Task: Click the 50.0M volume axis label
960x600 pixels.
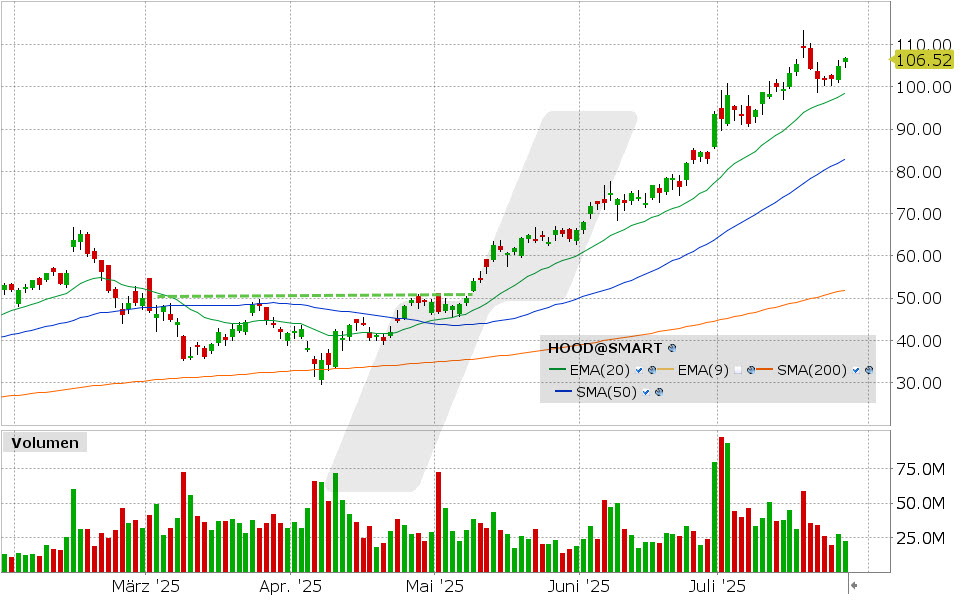Action: point(921,504)
